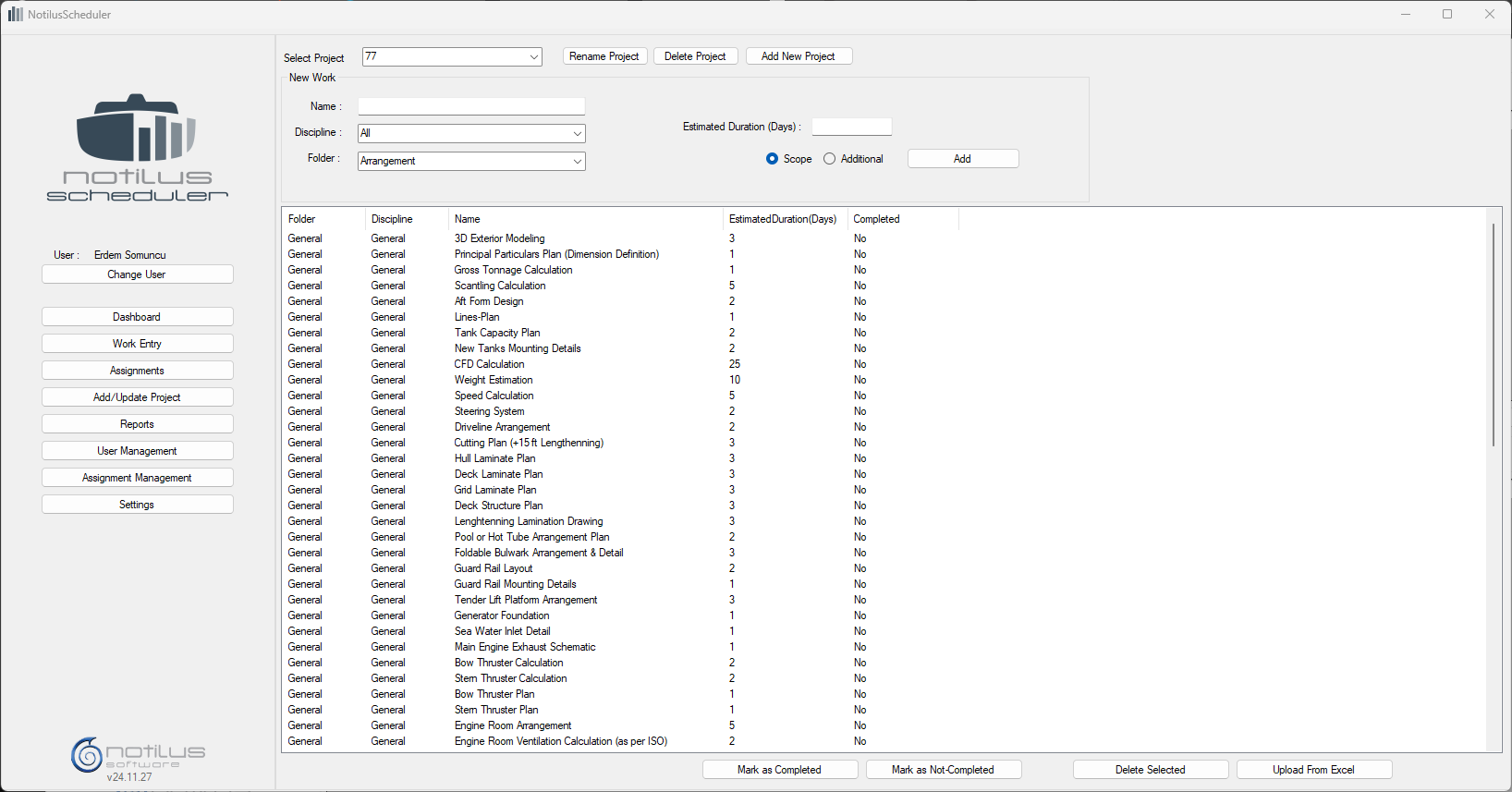Click the NotilusScheduler title bar app icon
The height and width of the screenshot is (792, 1512).
tap(15, 14)
